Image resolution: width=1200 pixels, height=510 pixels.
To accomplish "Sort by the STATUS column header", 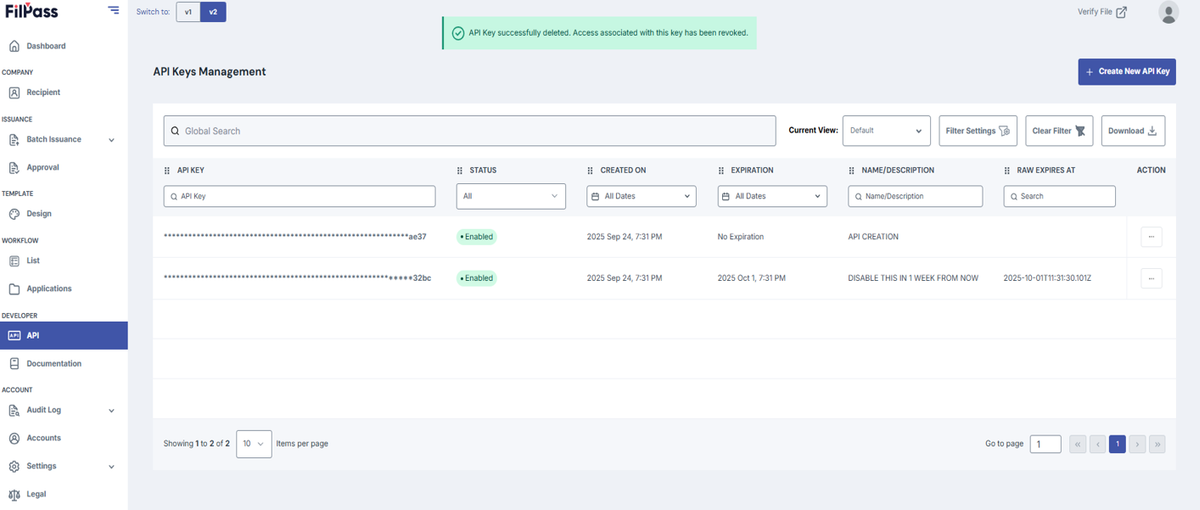I will [483, 170].
